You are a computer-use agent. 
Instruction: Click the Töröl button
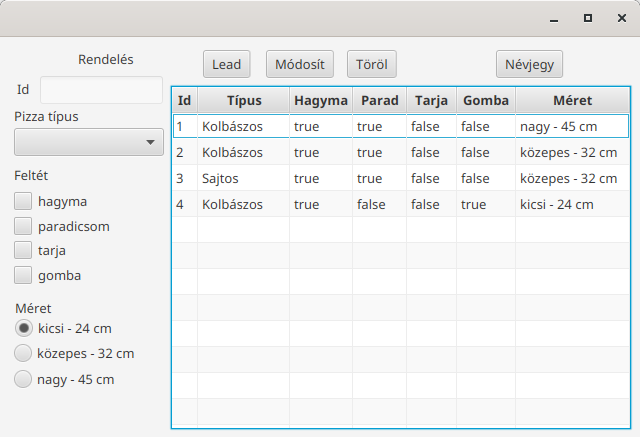(371, 64)
